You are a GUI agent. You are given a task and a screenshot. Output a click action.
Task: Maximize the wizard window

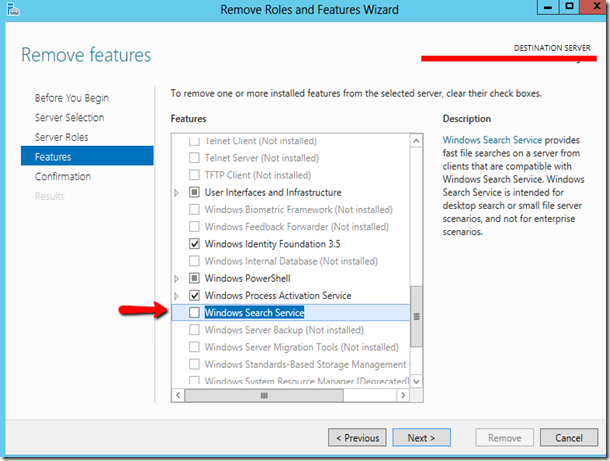pyautogui.click(x=569, y=7)
